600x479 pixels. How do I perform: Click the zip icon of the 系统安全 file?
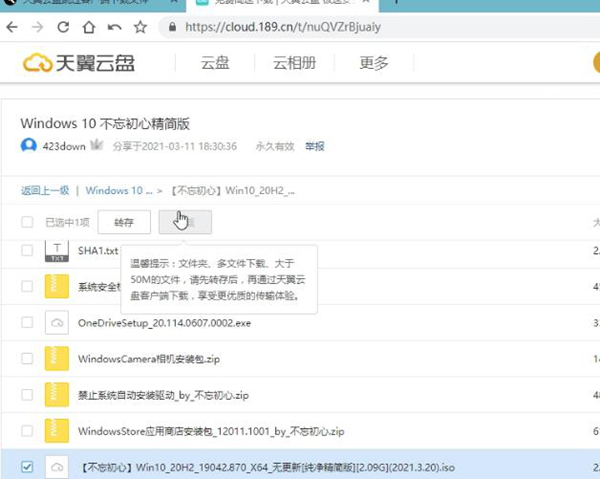pyautogui.click(x=57, y=286)
